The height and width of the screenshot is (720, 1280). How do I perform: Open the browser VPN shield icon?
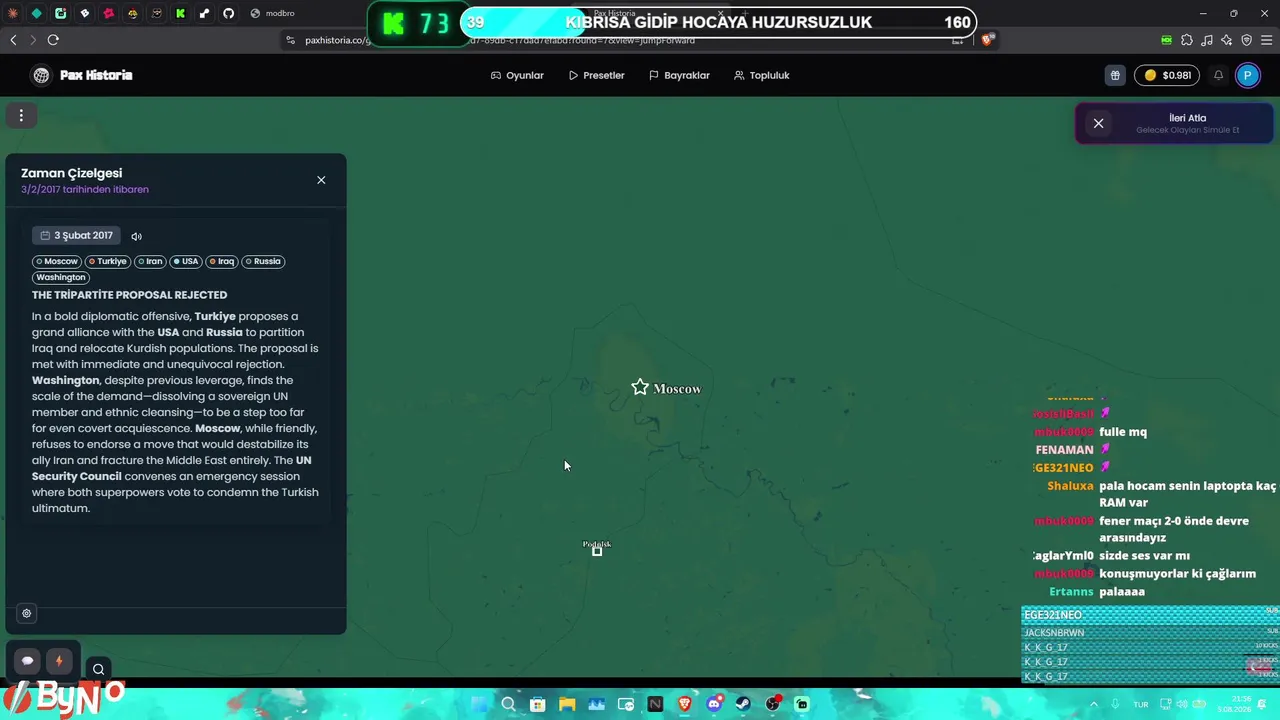1246,40
